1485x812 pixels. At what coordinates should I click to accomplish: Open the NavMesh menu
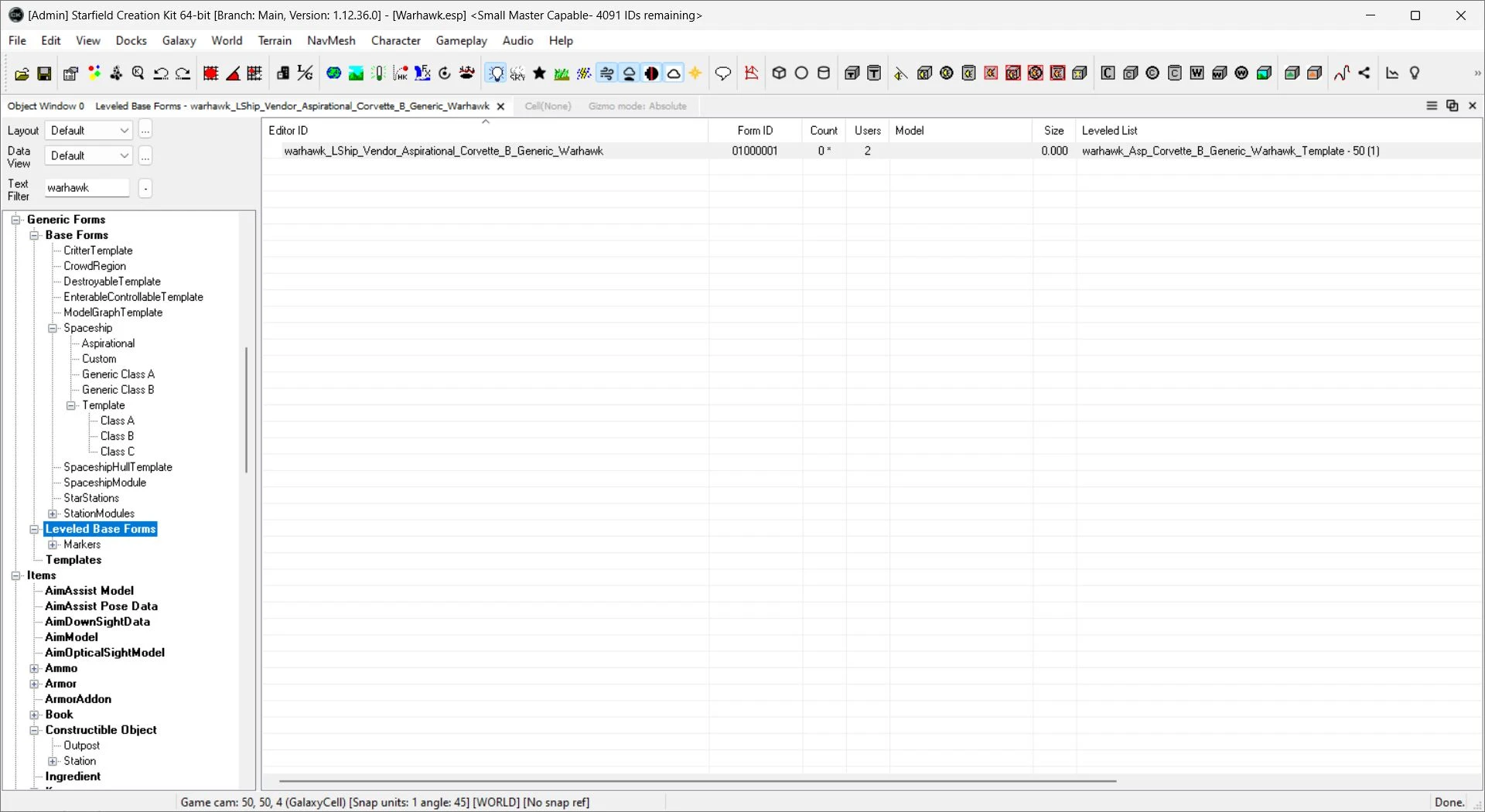click(x=331, y=41)
